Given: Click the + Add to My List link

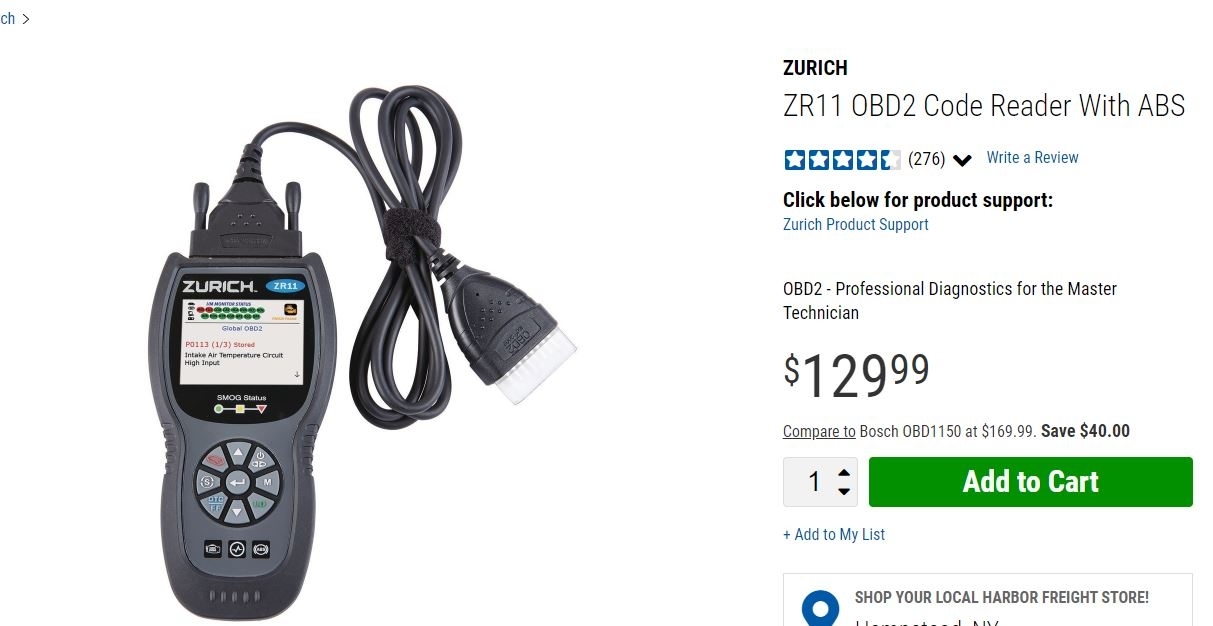Looking at the screenshot, I should point(834,535).
